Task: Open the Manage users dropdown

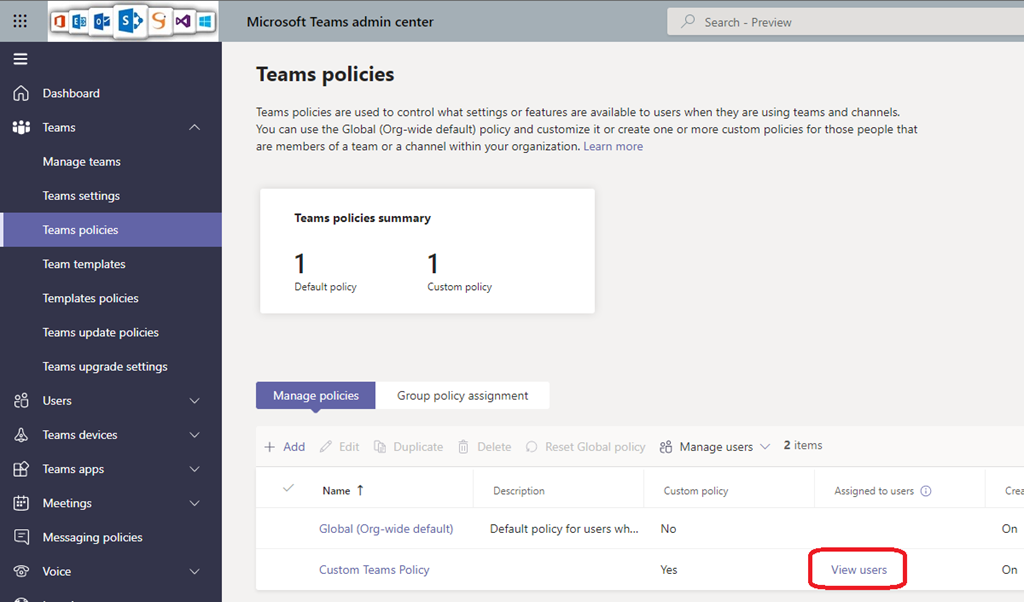Action: click(x=715, y=447)
